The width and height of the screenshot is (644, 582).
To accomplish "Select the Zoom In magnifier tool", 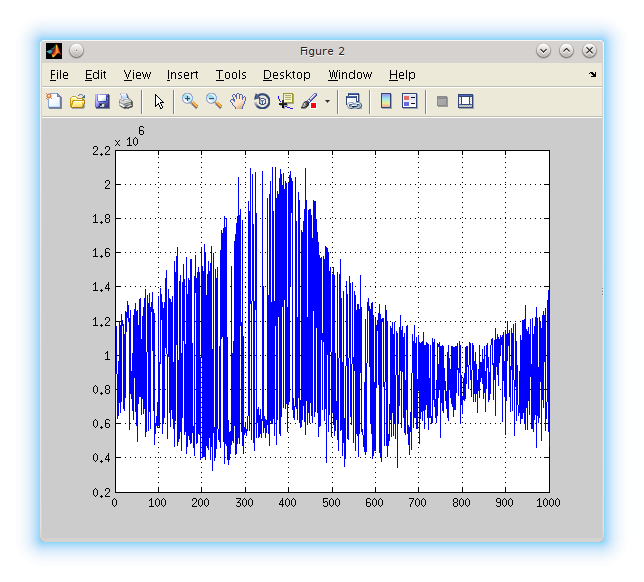I will [x=190, y=101].
